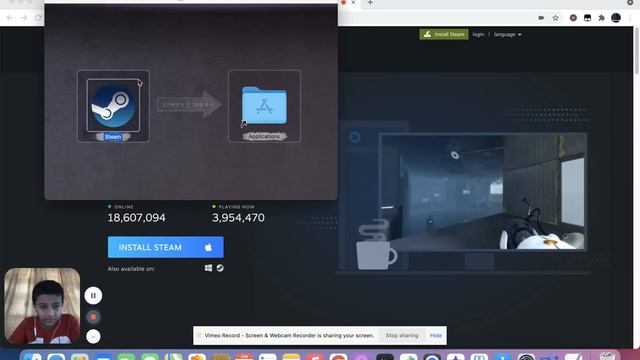Expand the language dropdown in the Steam header
The width and height of the screenshot is (640, 360).
pyautogui.click(x=507, y=34)
